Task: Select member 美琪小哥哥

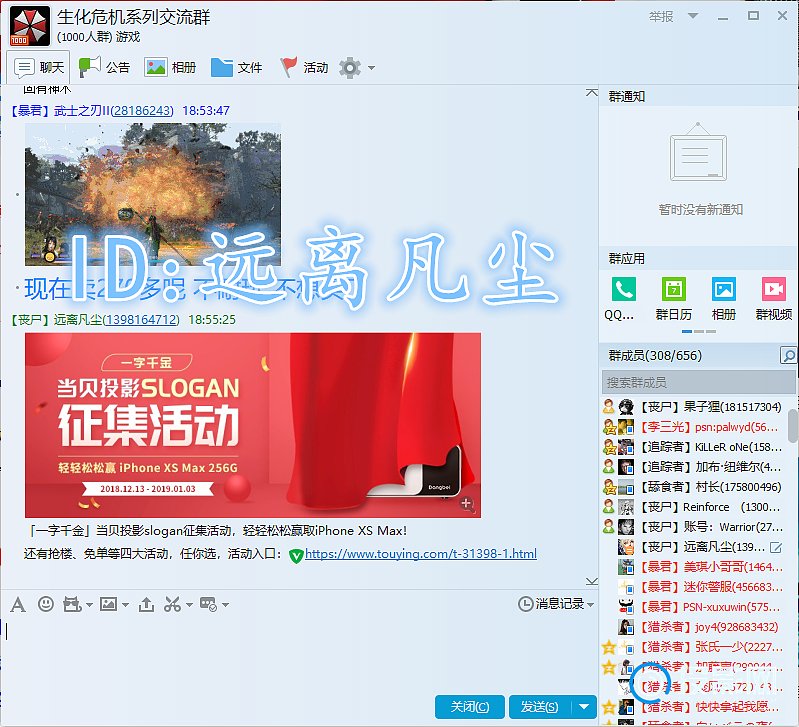Action: [693, 567]
